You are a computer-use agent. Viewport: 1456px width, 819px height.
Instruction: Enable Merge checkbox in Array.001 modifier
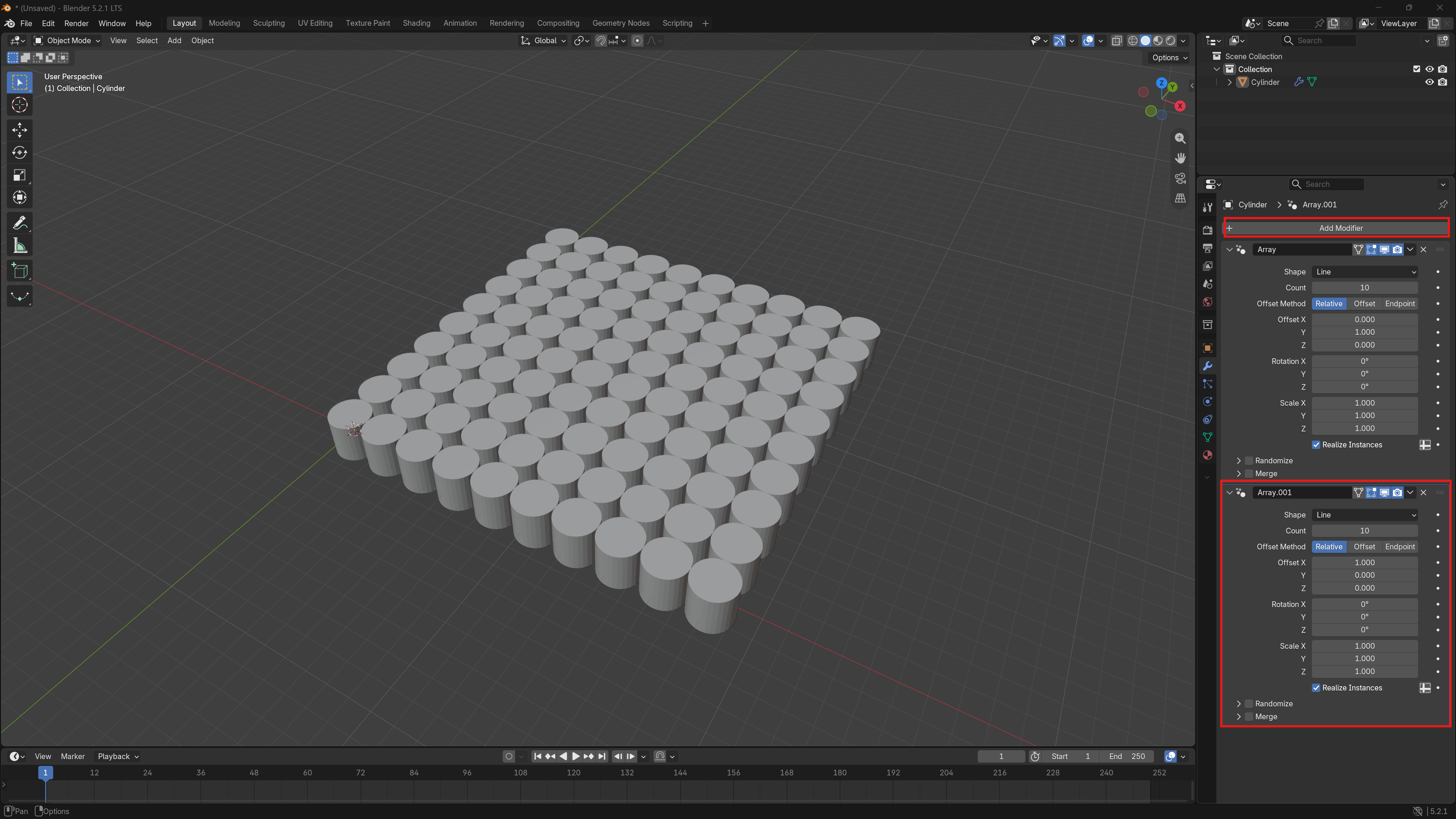[x=1249, y=717]
